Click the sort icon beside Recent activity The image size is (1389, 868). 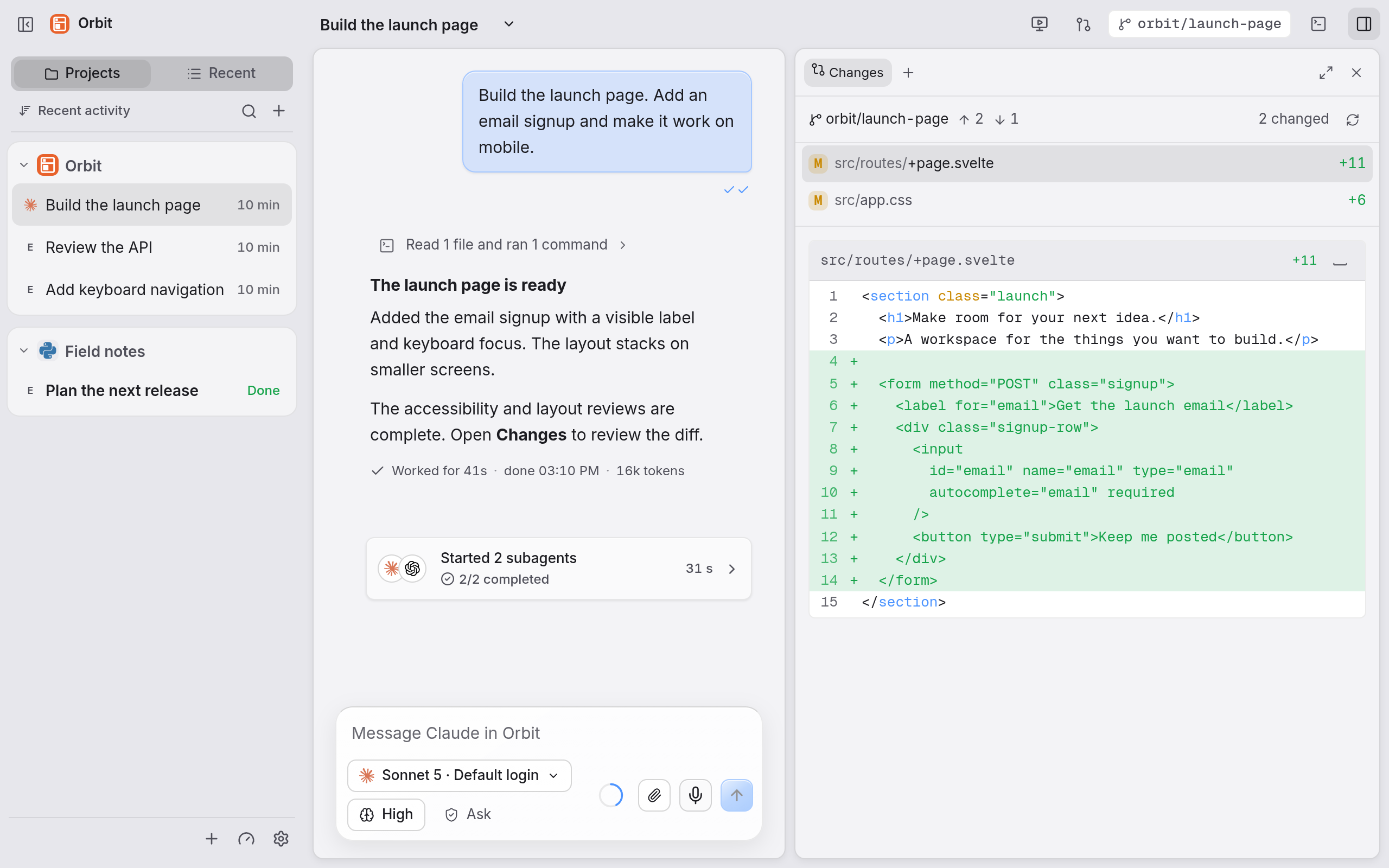(24, 110)
